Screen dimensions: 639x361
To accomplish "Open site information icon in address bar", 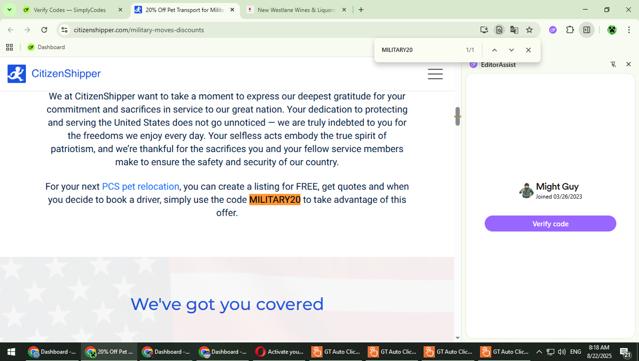I will coord(64,30).
